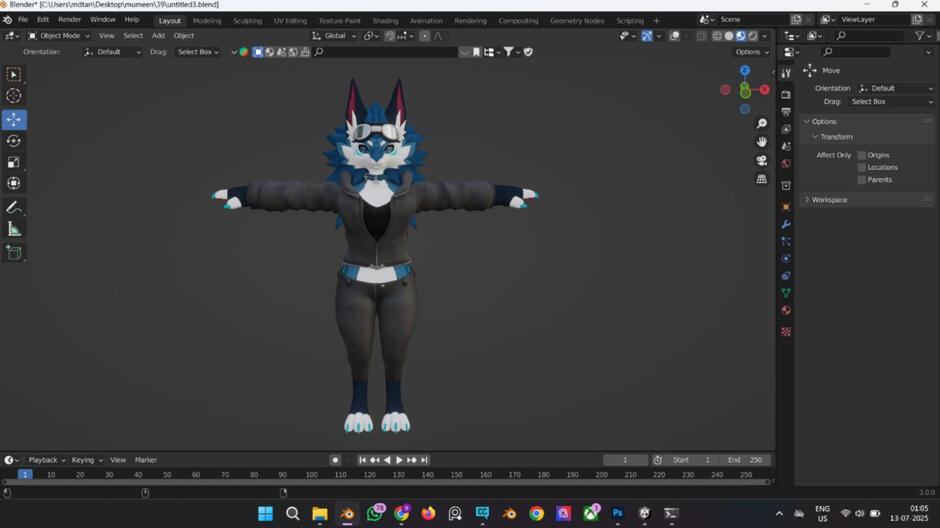The width and height of the screenshot is (940, 528).
Task: Jump to the timeline start frame button
Action: click(x=362, y=460)
